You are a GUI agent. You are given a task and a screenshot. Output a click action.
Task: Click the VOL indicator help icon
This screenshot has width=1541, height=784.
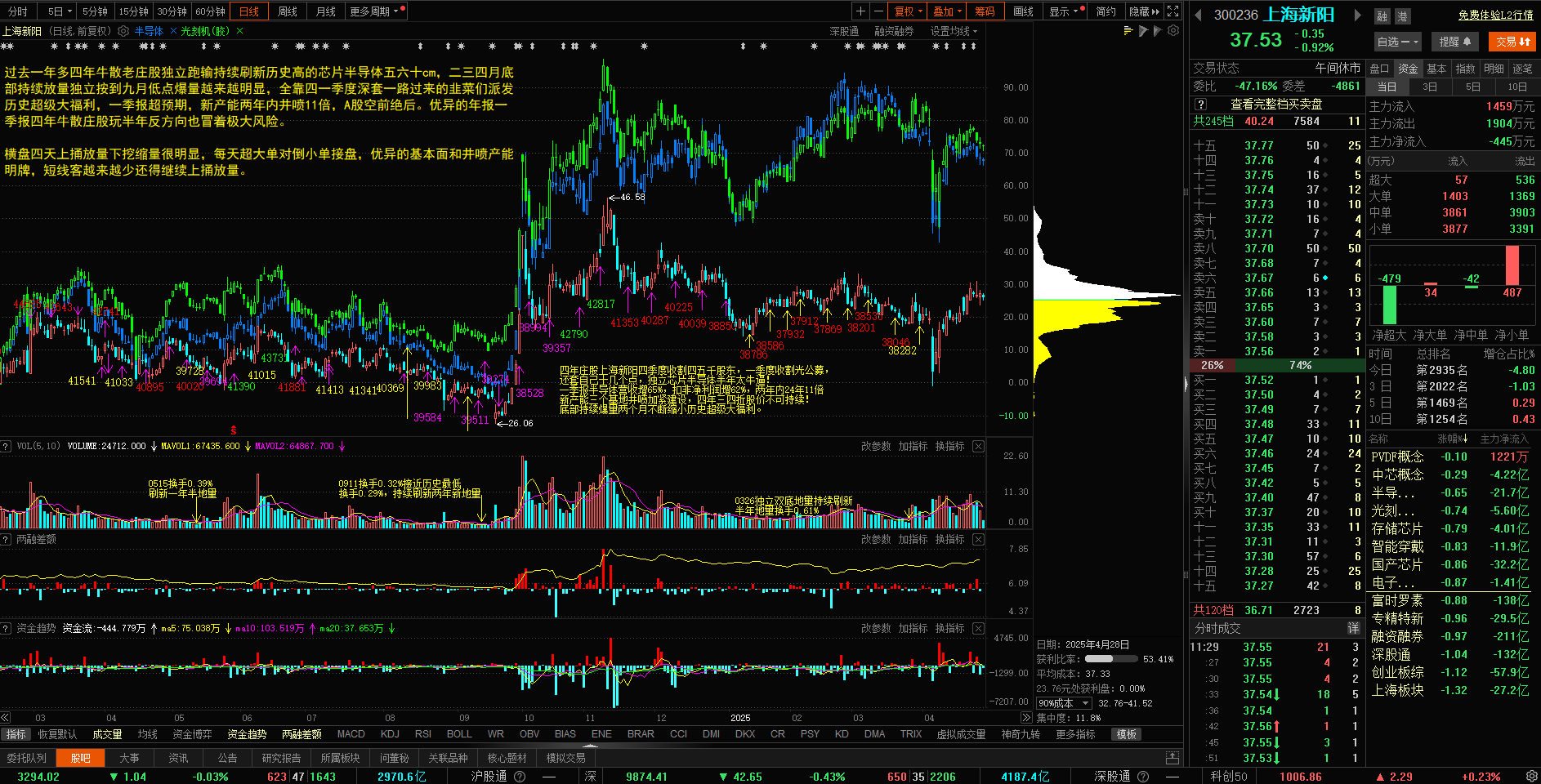point(6,446)
